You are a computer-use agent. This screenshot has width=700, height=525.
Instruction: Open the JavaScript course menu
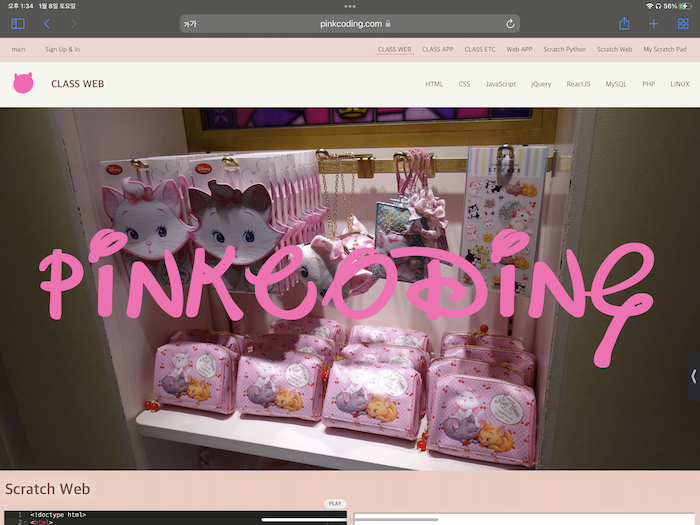tap(500, 84)
